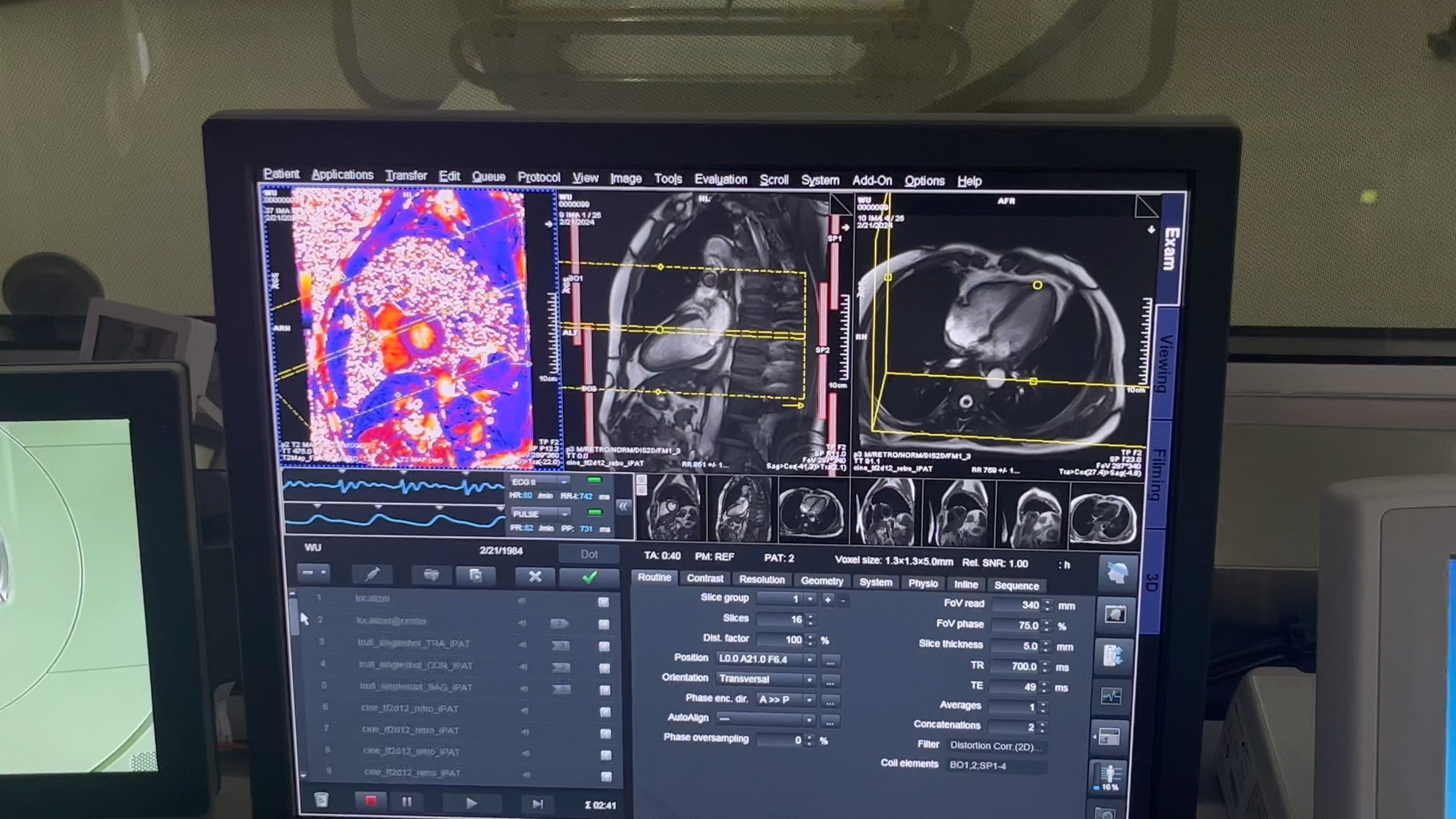Image resolution: width=1456 pixels, height=819 pixels.
Task: Switch to the Geometry tab
Action: click(x=822, y=581)
